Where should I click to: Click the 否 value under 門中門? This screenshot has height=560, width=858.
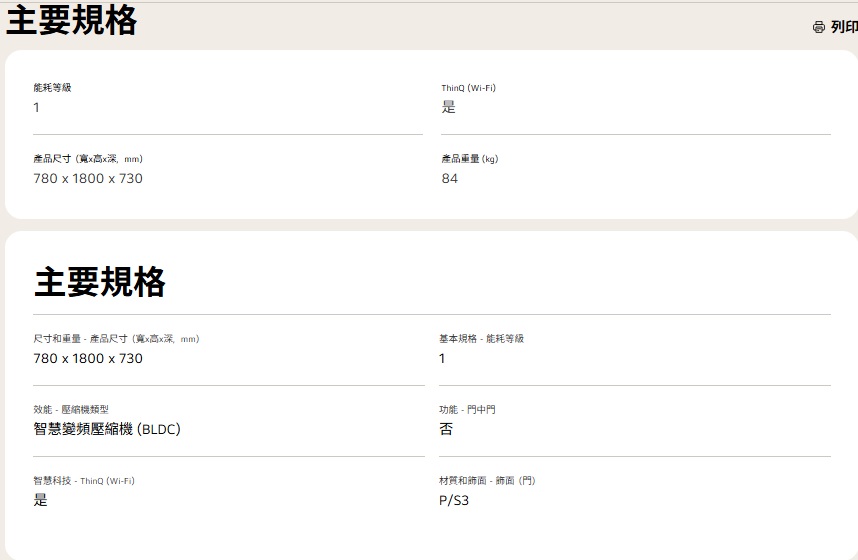point(446,429)
